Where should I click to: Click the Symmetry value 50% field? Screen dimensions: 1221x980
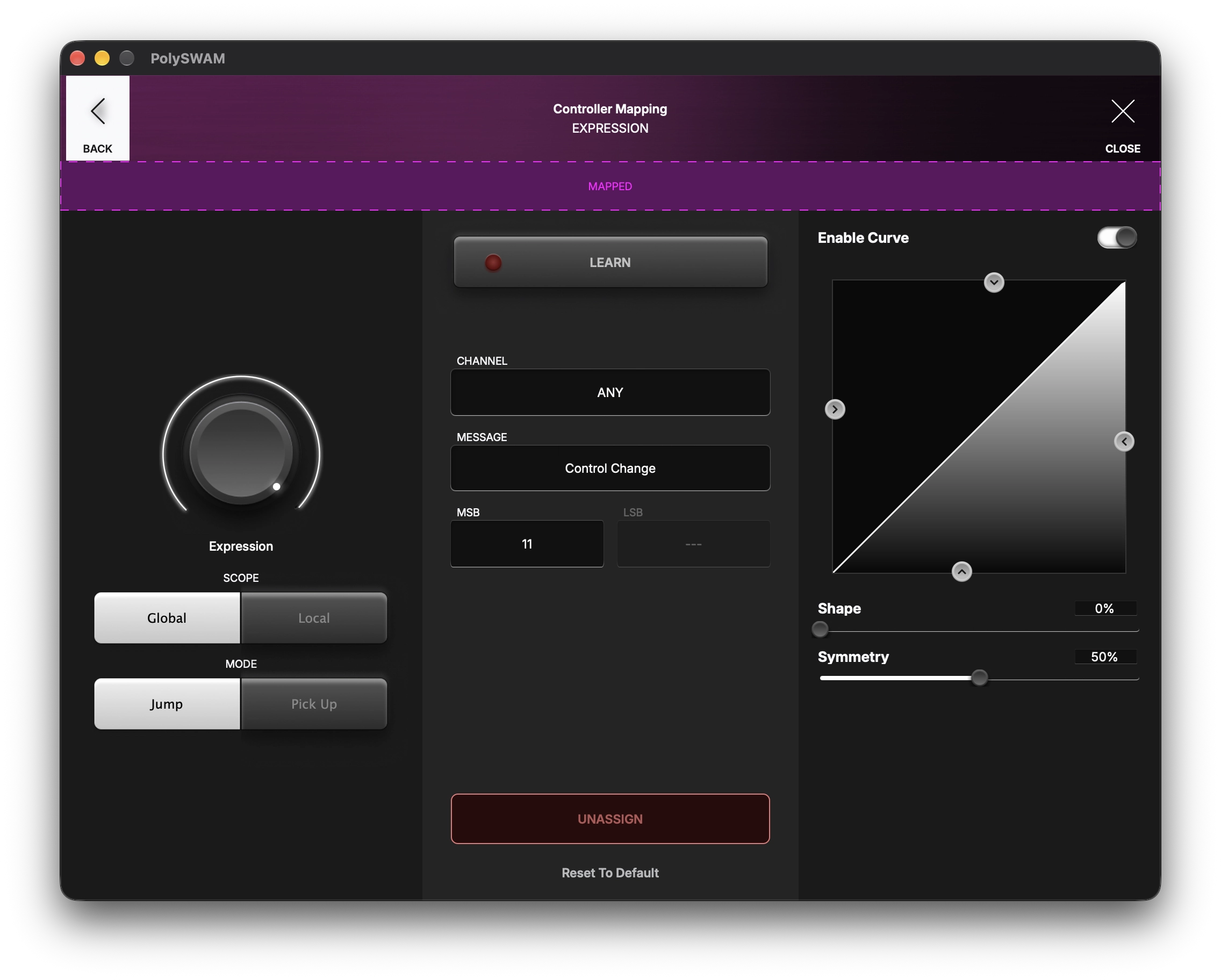point(1105,657)
